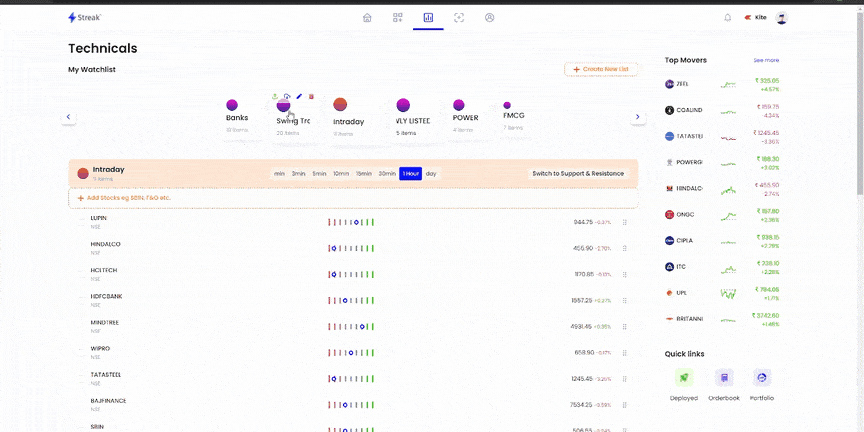Click the ONGC logo in Top Movers
The height and width of the screenshot is (432, 864).
point(669,214)
